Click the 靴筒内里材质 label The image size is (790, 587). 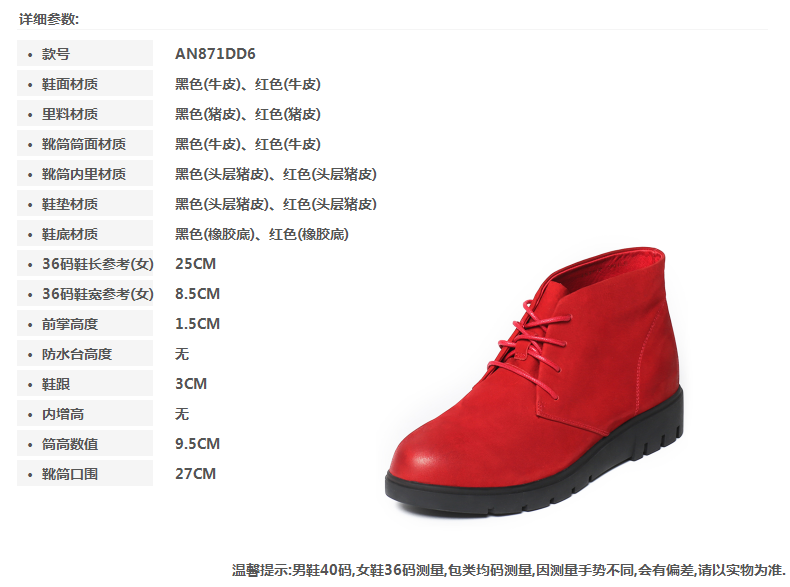click(85, 173)
